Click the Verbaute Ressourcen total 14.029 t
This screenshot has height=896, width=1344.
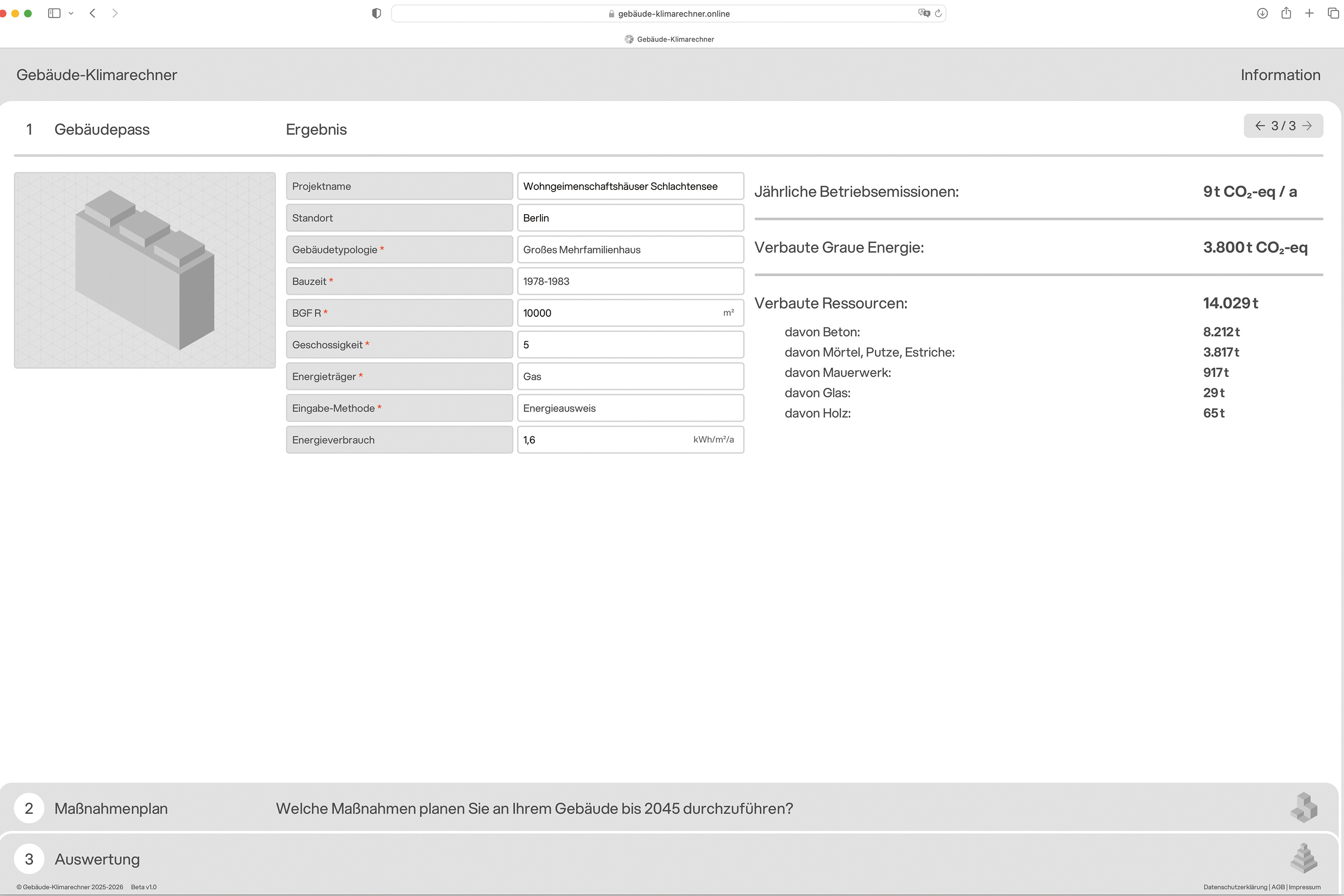click(1230, 303)
